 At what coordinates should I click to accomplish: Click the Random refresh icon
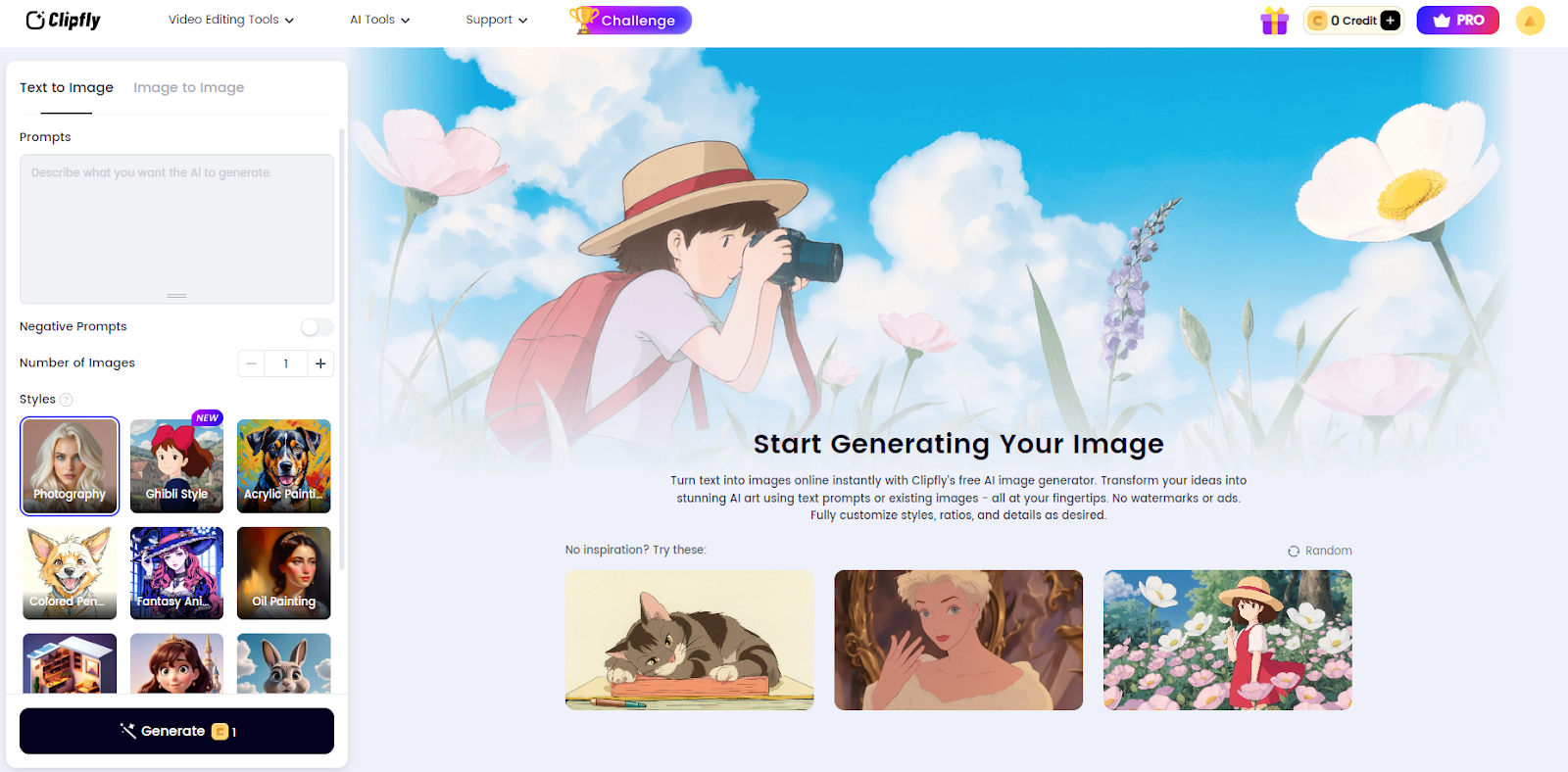coord(1294,551)
